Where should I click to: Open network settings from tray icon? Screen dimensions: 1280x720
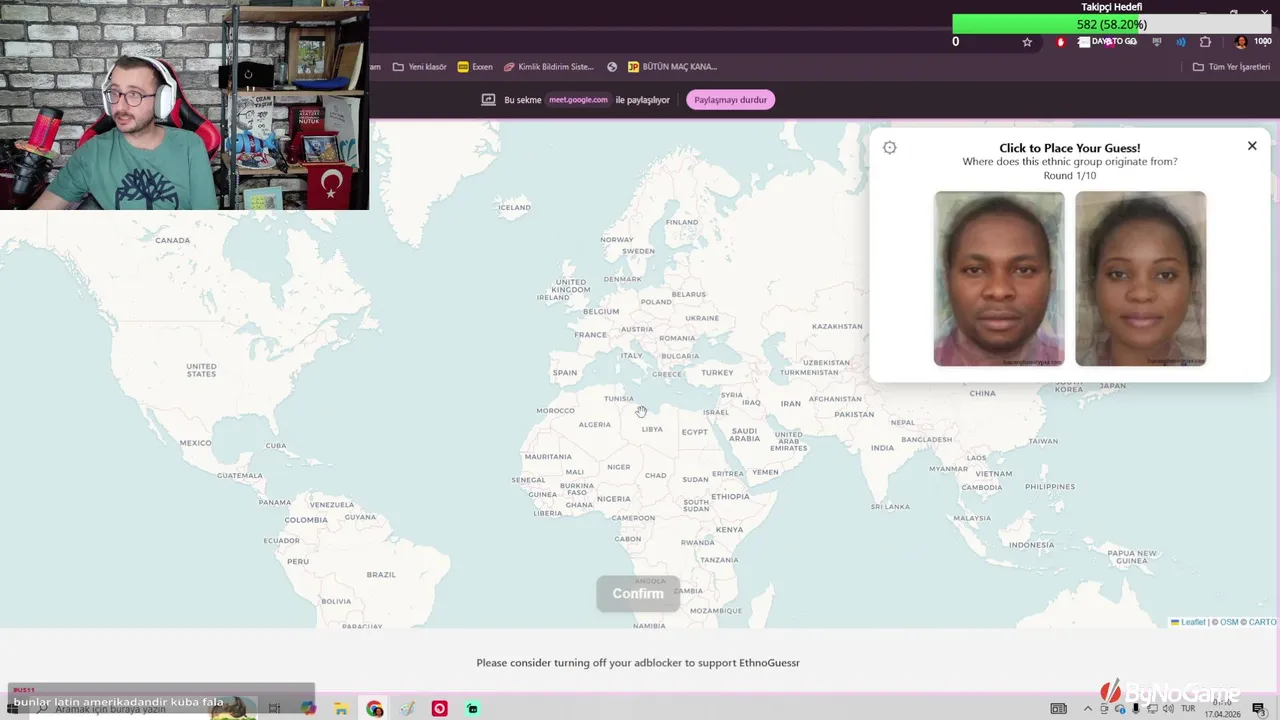click(x=1151, y=709)
